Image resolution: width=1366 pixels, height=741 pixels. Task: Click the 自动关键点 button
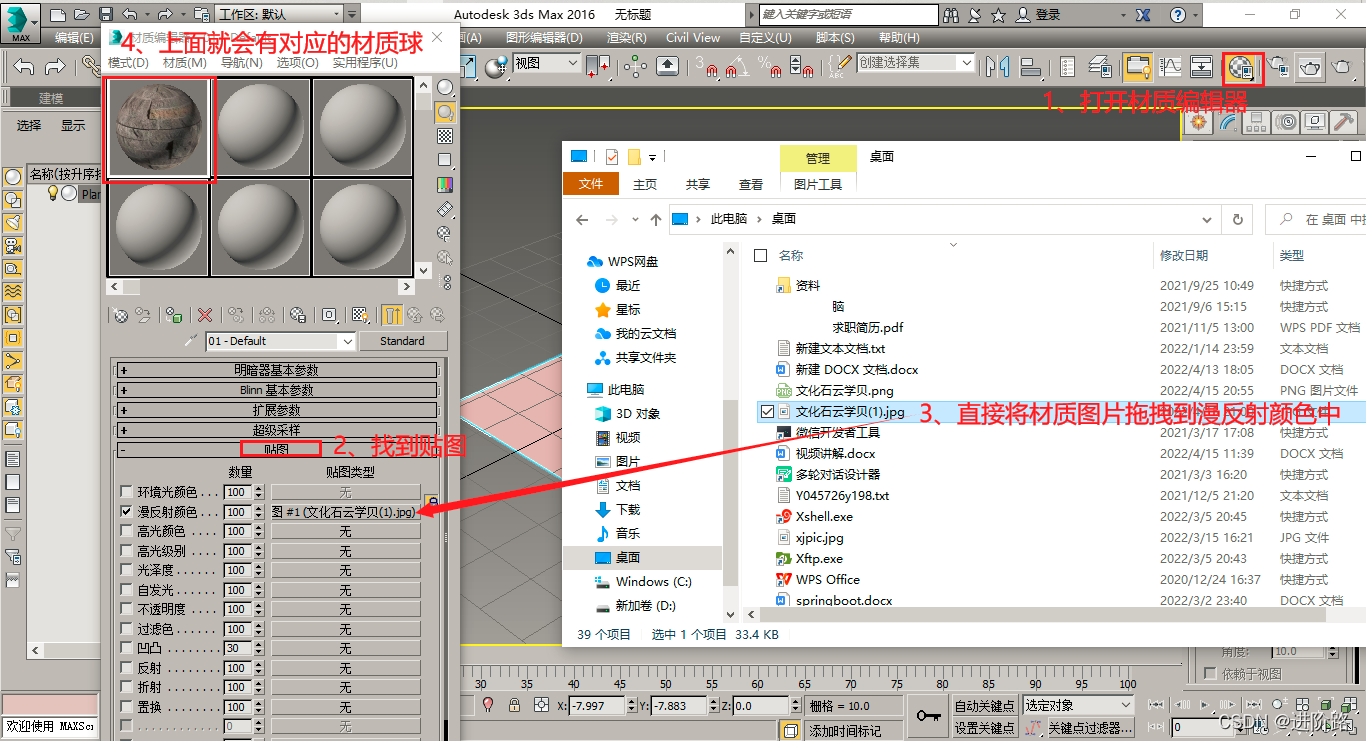tap(985, 706)
